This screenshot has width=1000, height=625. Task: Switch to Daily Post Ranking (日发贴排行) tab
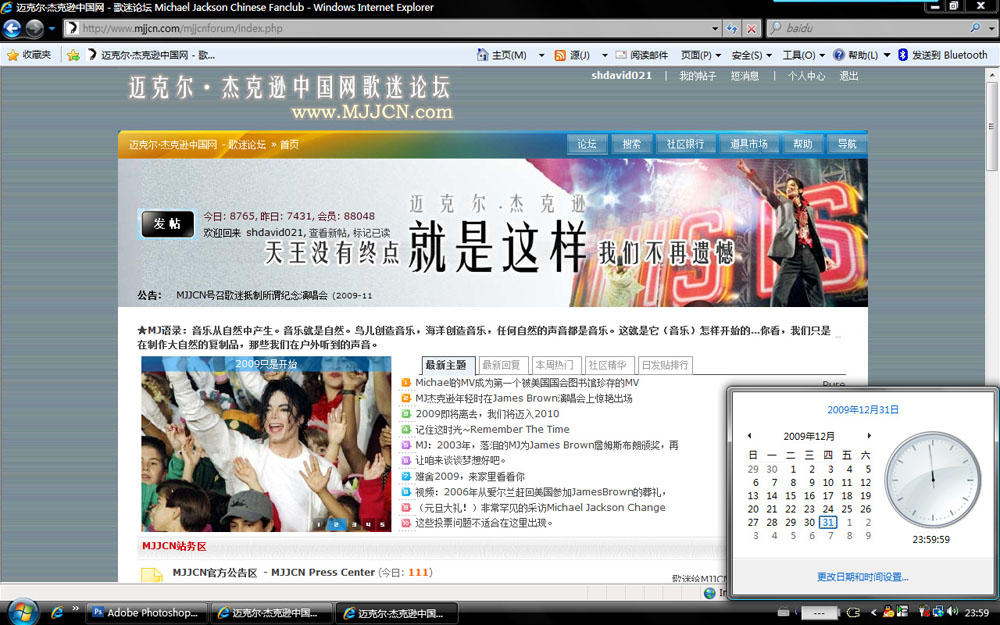(665, 365)
